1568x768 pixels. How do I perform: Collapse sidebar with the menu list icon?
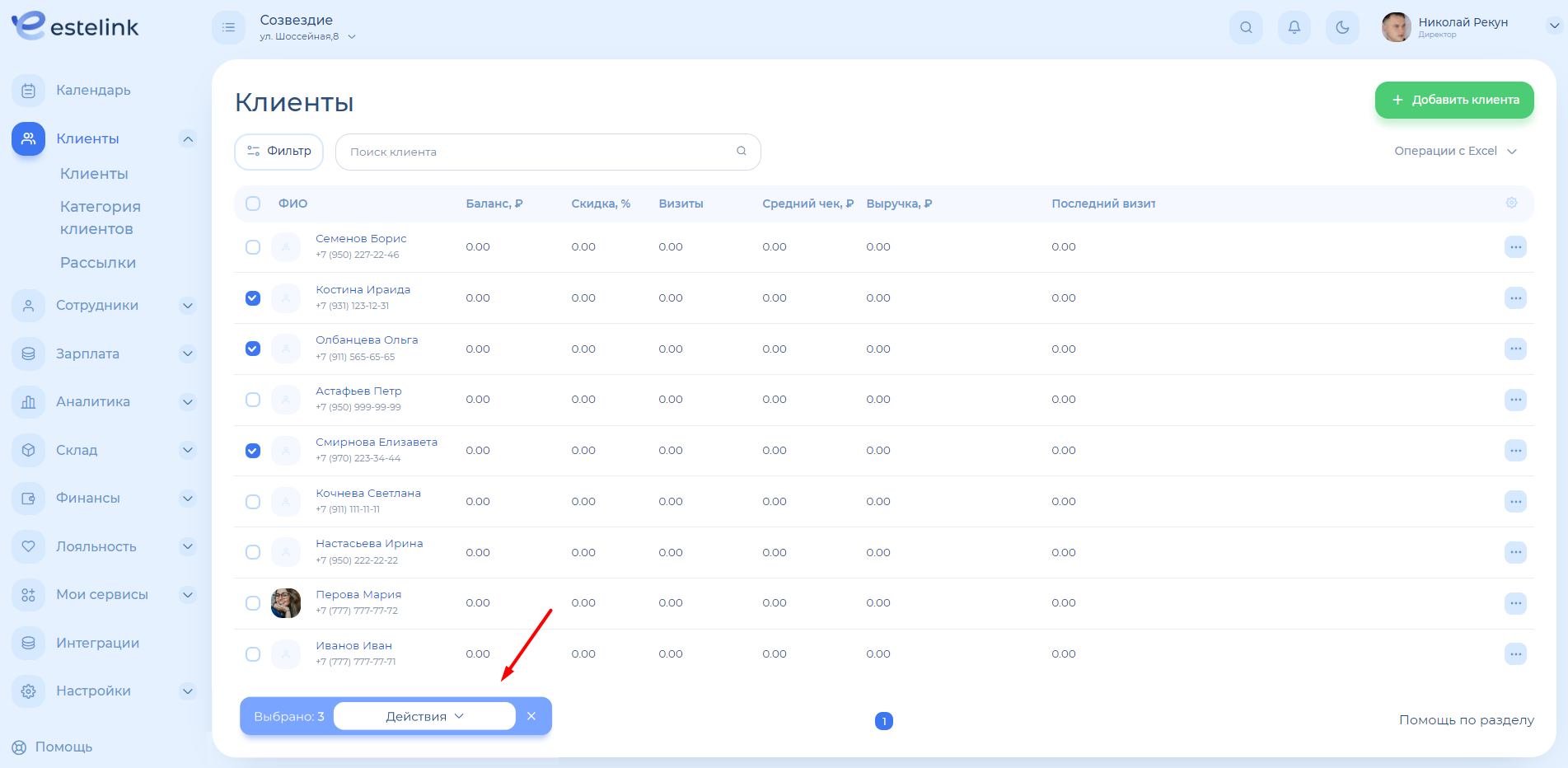coord(228,27)
